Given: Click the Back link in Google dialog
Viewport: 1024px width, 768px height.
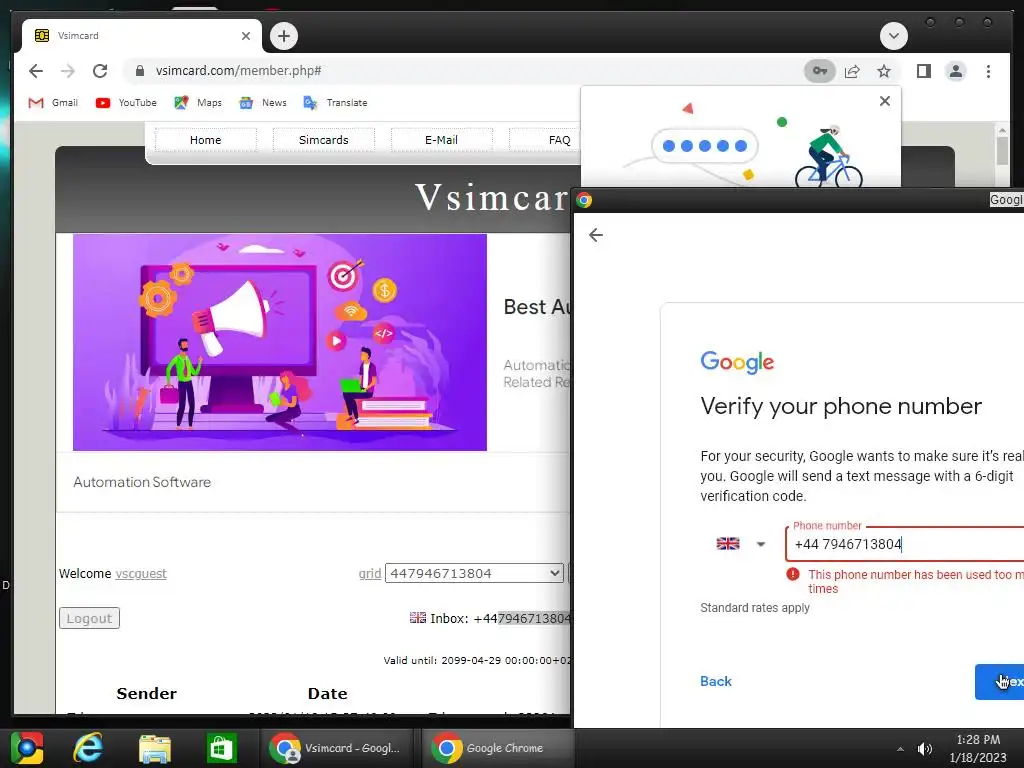Looking at the screenshot, I should tap(716, 681).
